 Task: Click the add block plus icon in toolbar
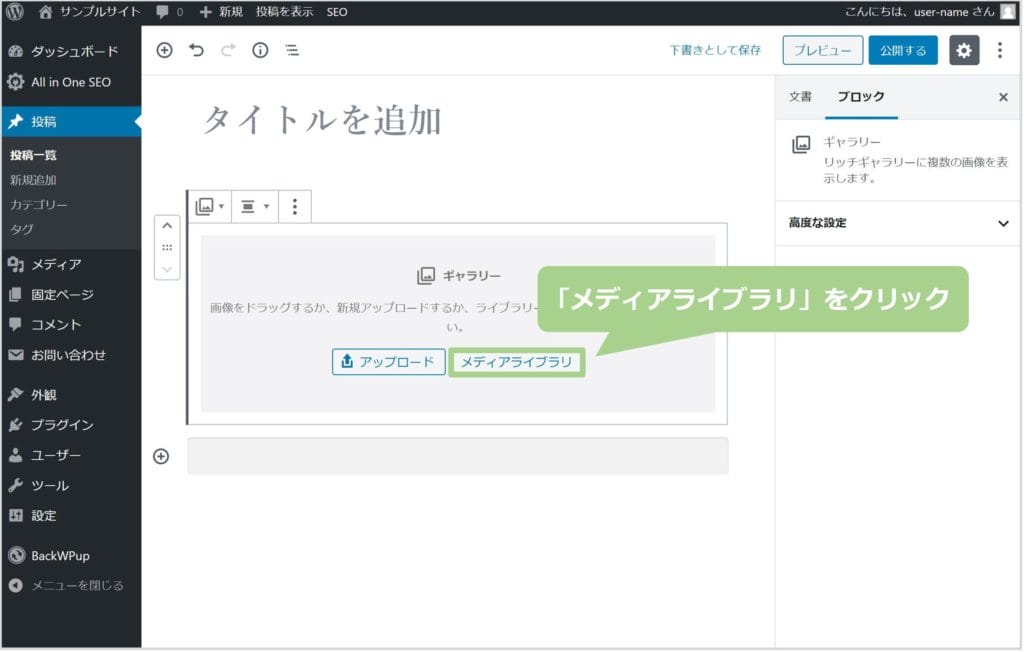[165, 50]
